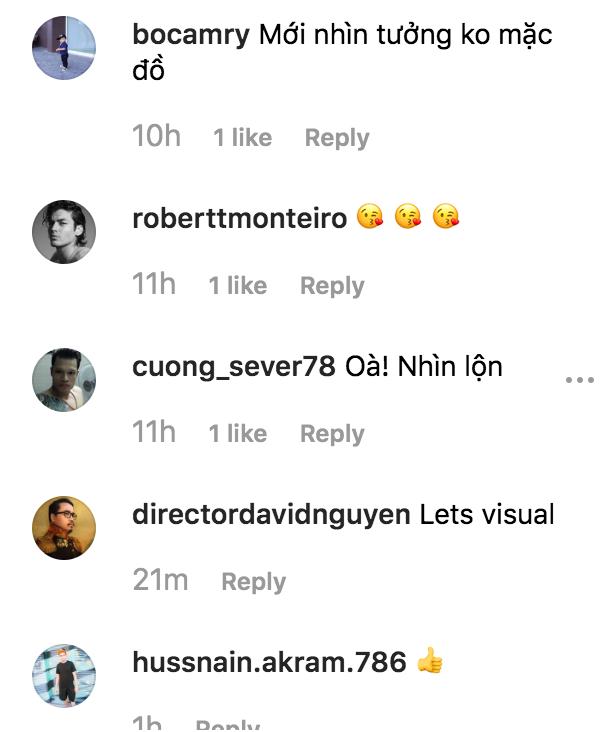Reply to cuong_sever78's comment

point(332,434)
